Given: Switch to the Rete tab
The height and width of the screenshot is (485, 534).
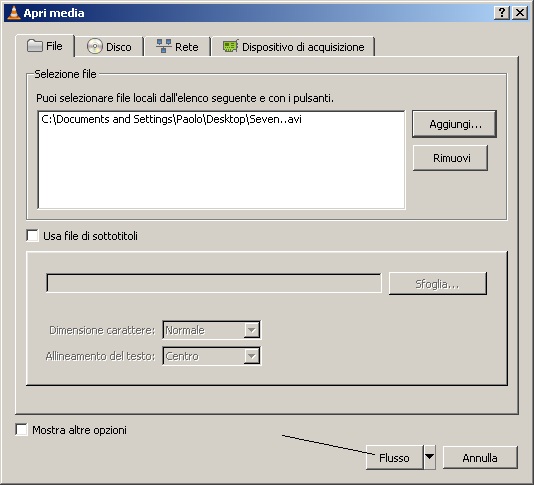Looking at the screenshot, I should [x=177, y=46].
